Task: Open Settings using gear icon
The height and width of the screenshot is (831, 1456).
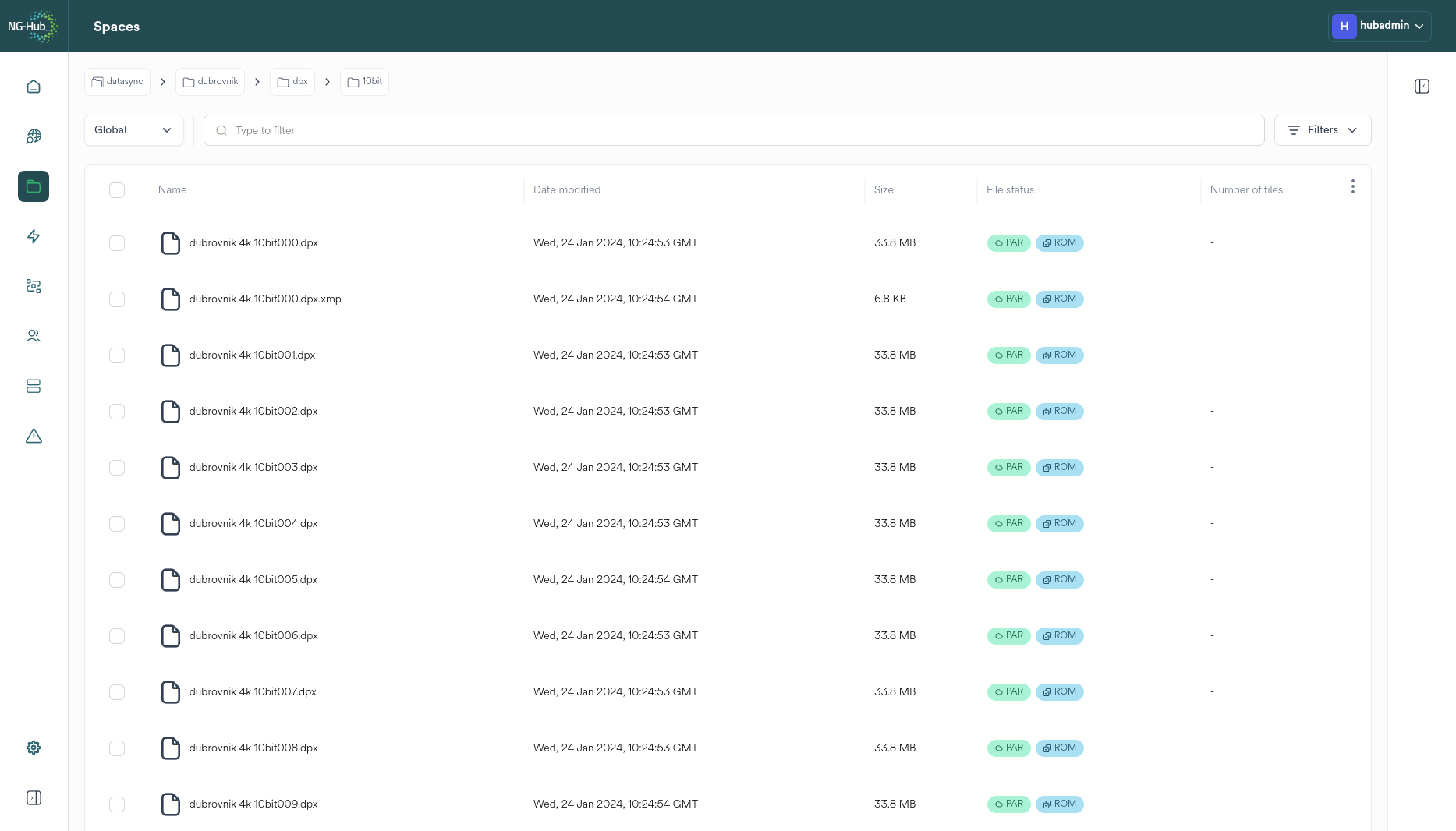Action: tap(33, 747)
